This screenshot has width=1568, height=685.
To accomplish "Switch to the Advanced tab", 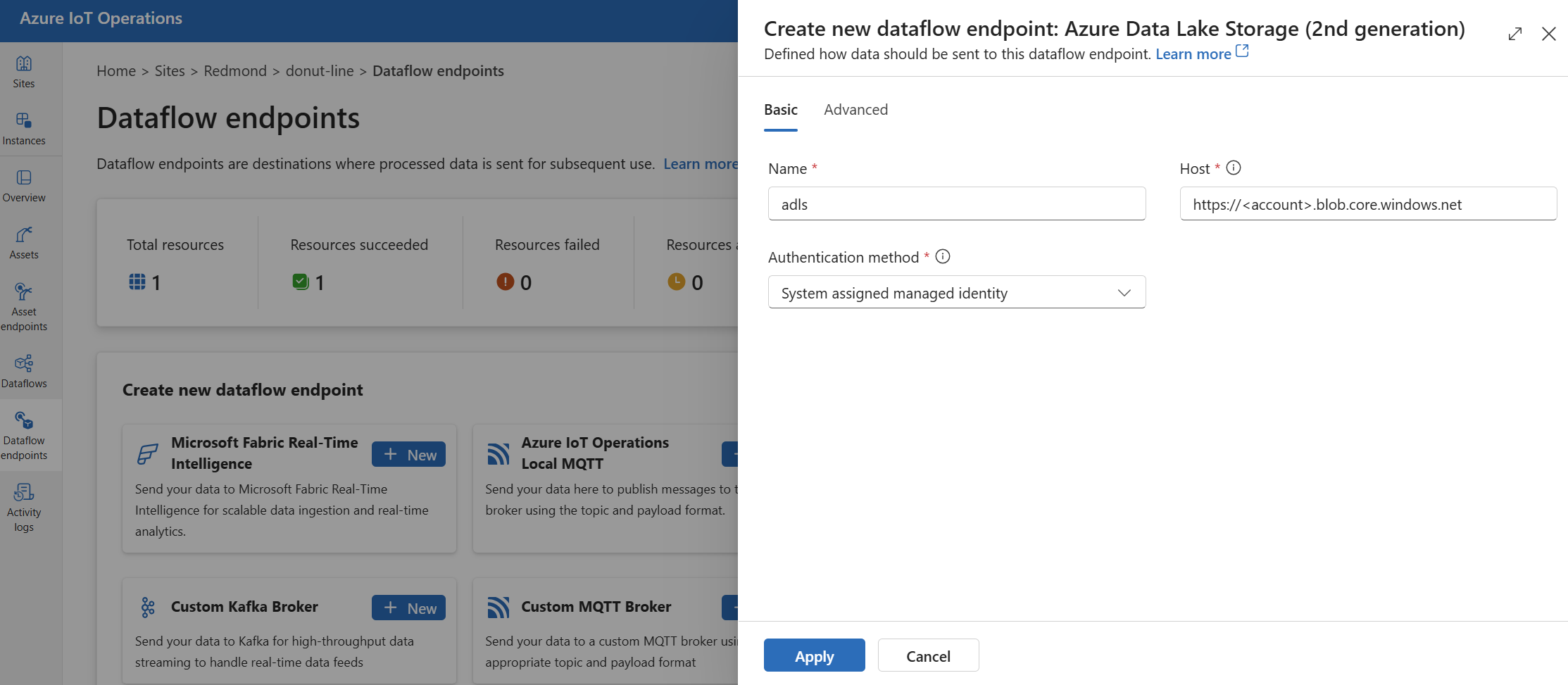I will click(x=856, y=110).
